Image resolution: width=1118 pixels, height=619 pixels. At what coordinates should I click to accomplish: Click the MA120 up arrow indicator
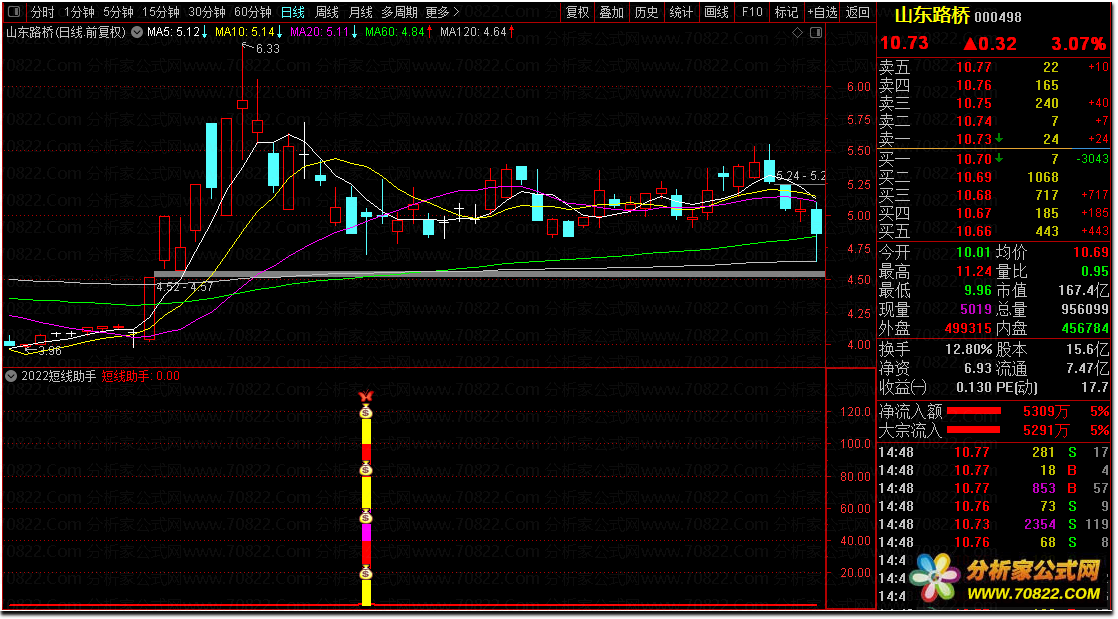pyautogui.click(x=511, y=32)
